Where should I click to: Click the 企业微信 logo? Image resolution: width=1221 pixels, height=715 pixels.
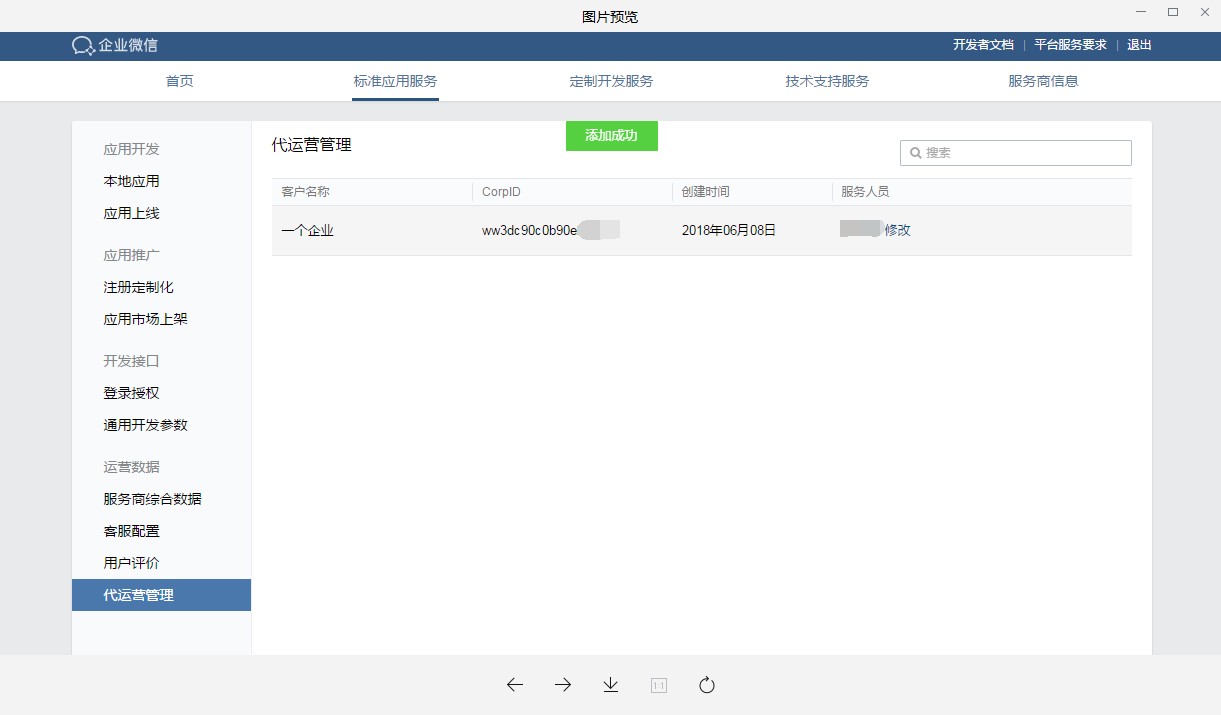click(115, 46)
